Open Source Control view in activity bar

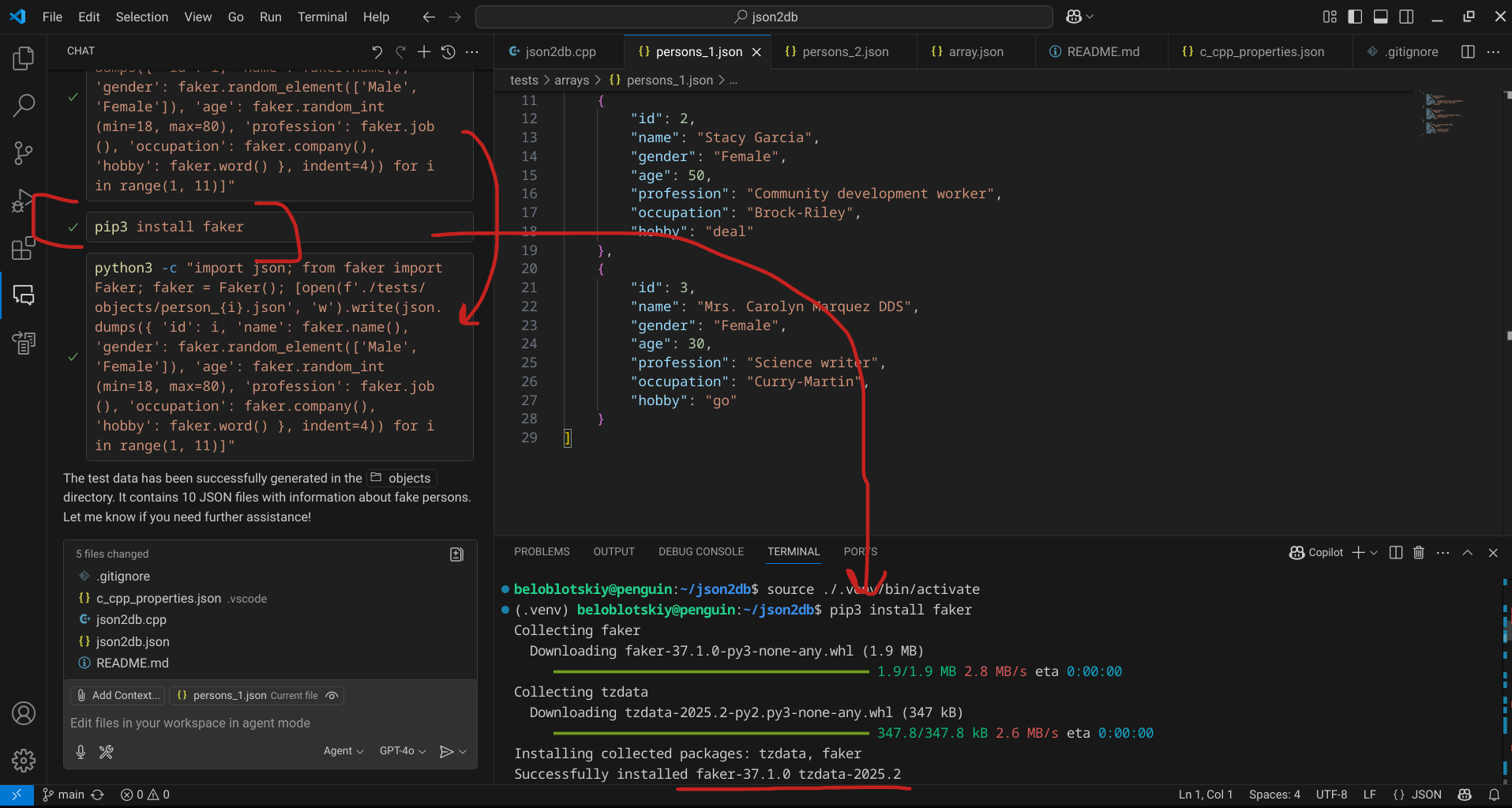pyautogui.click(x=24, y=152)
